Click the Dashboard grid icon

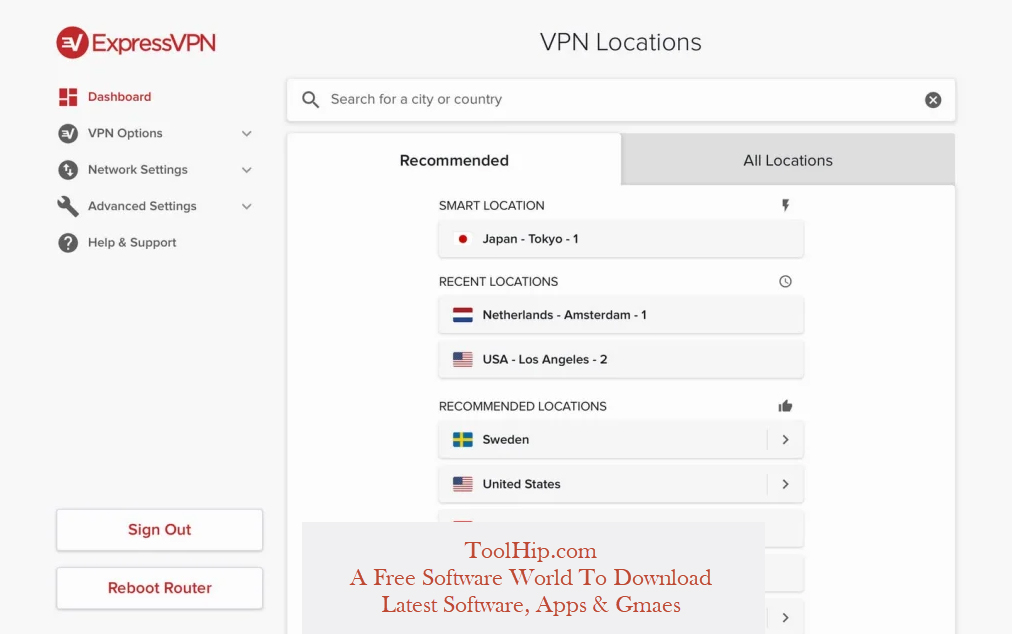tap(68, 97)
